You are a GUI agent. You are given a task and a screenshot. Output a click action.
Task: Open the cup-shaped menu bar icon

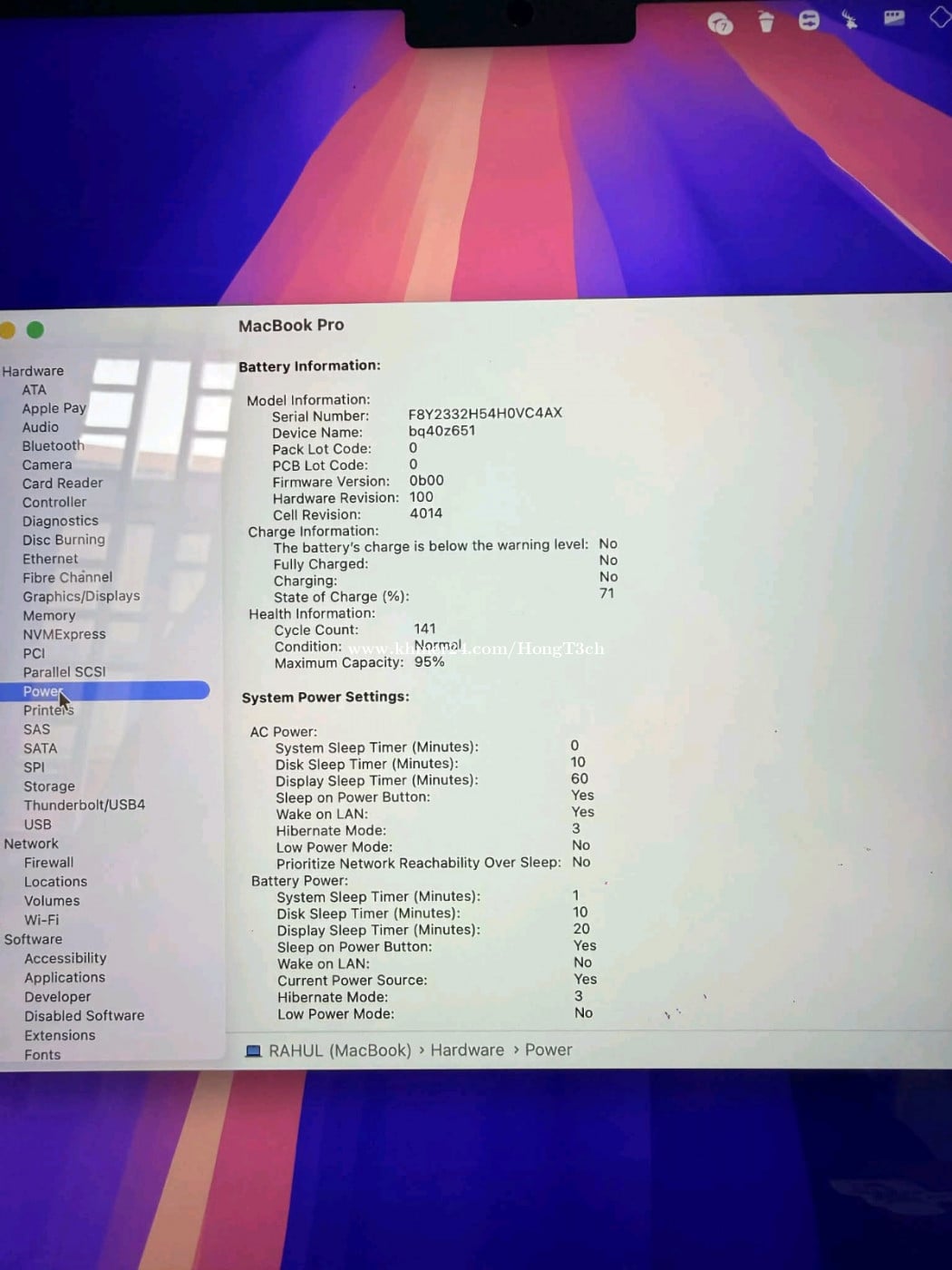[766, 22]
